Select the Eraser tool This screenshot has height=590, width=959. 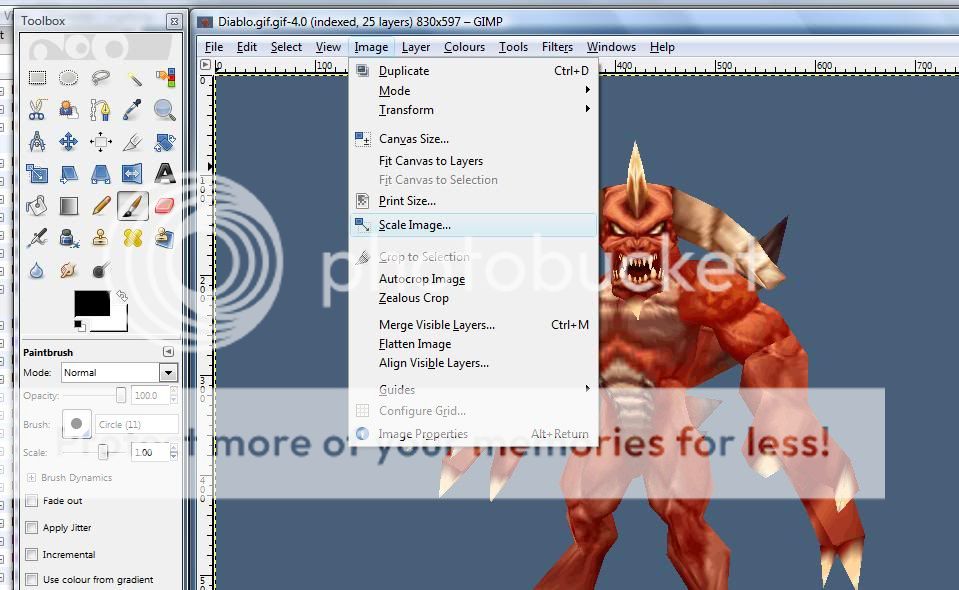(x=165, y=205)
